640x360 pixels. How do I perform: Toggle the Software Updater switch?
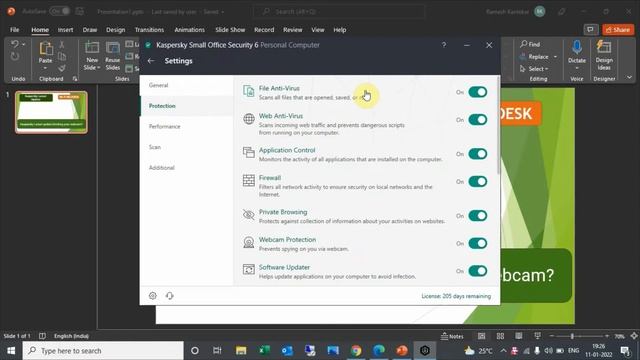pos(478,271)
